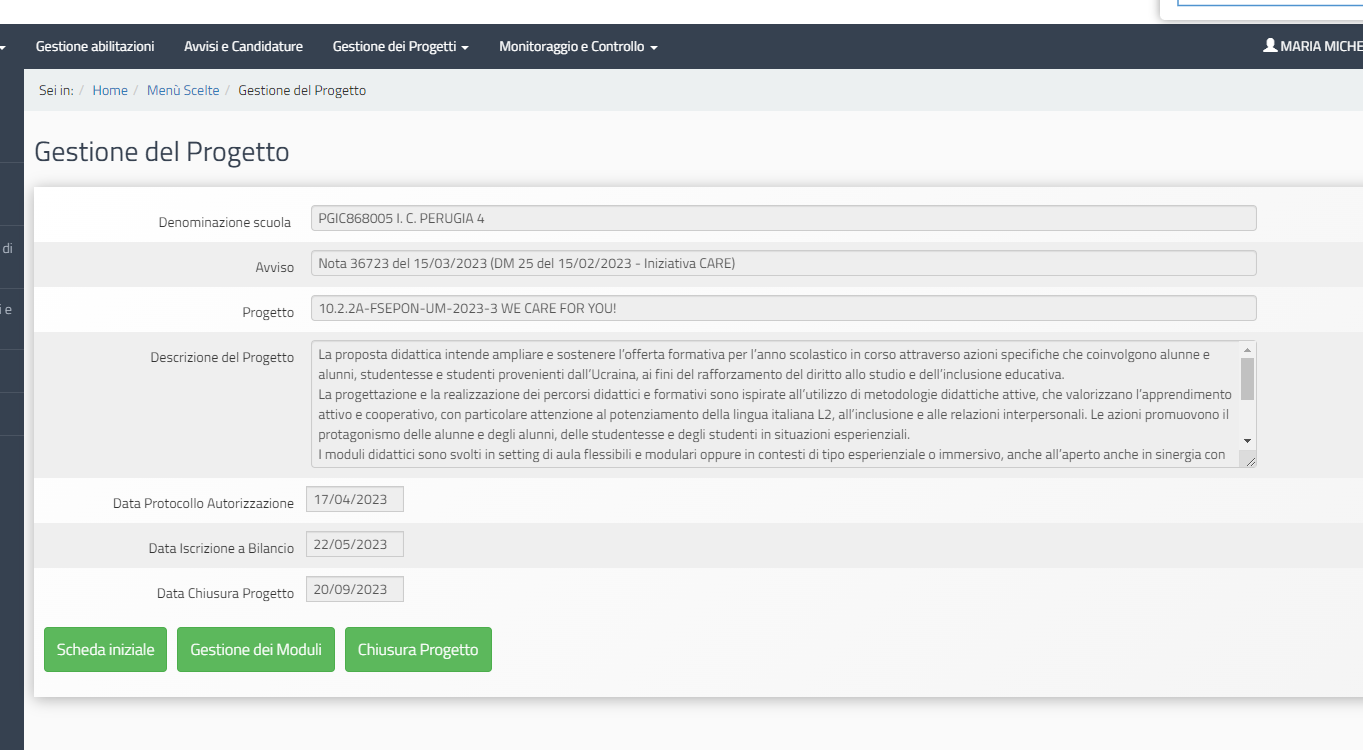Click the user profile icon for MARIA
Image resolution: width=1363 pixels, height=750 pixels.
point(1270,46)
